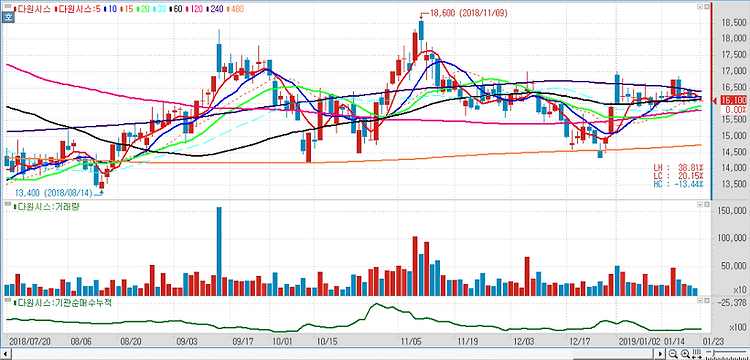Screen dimensions: 750x360
Task: Click the 2019/01/02 date axis label
Action: pyautogui.click(x=639, y=341)
